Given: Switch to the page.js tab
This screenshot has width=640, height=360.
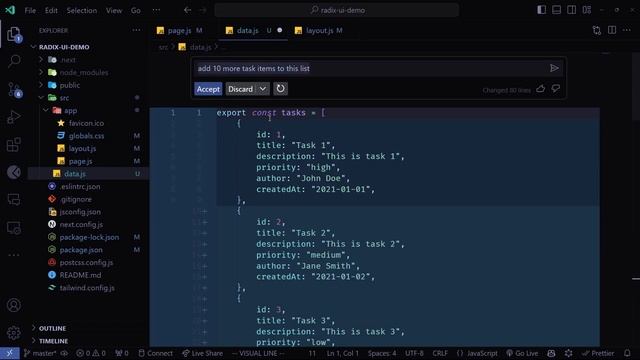Looking at the screenshot, I should pyautogui.click(x=180, y=30).
